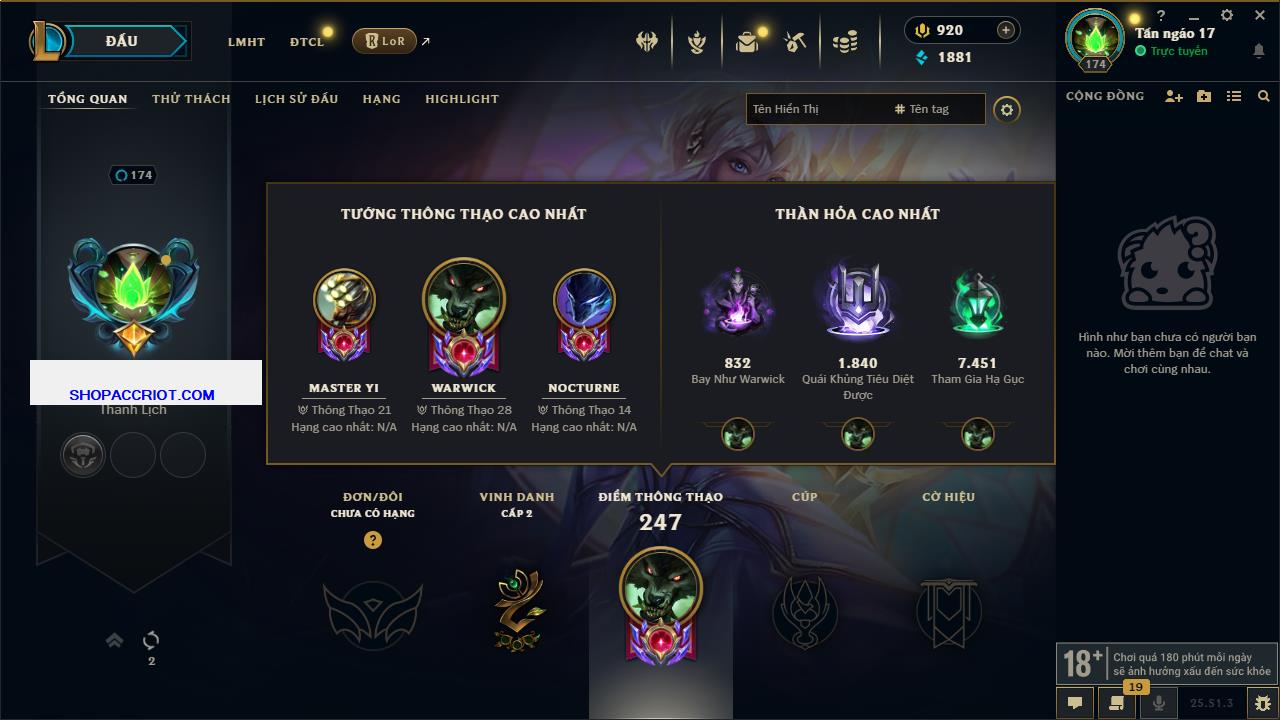Screen dimensions: 1280x720
Task: Expand the profile search settings gear
Action: pyautogui.click(x=1007, y=109)
